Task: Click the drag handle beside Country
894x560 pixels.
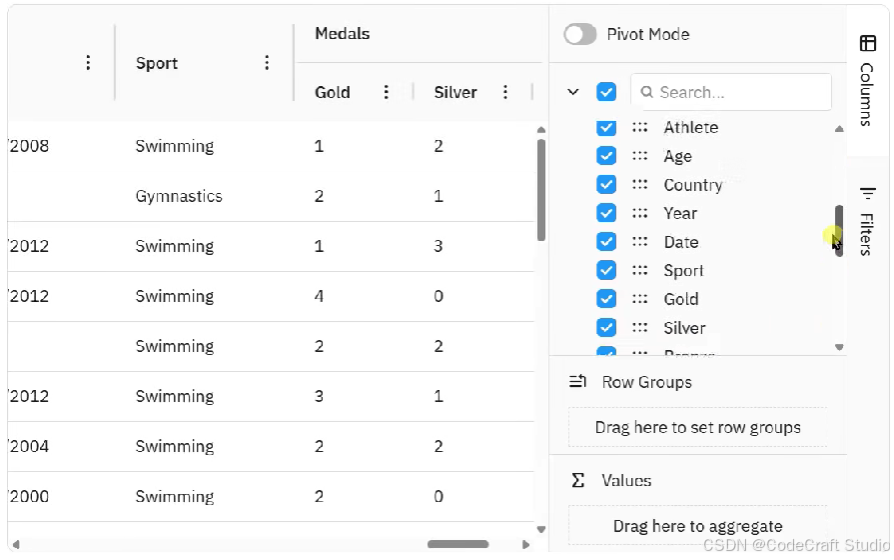Action: (x=639, y=185)
